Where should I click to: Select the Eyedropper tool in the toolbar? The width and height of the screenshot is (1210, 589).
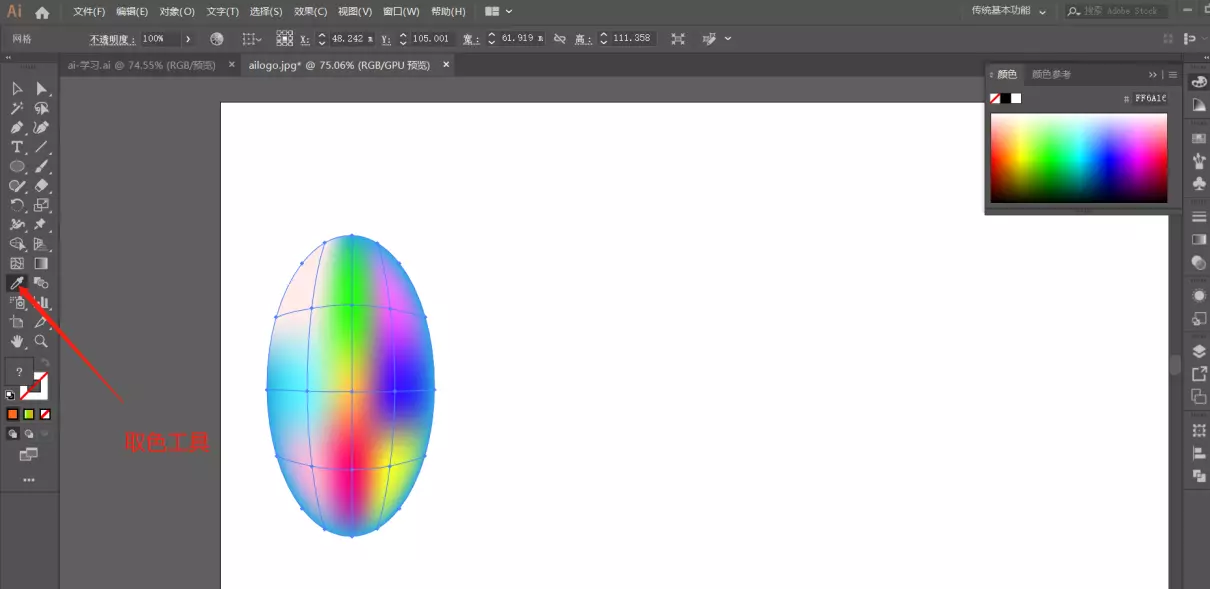coord(17,283)
